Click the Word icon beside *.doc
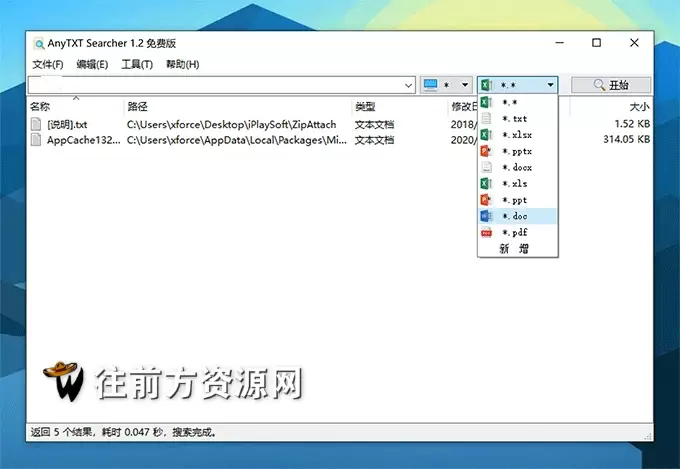 (x=486, y=216)
